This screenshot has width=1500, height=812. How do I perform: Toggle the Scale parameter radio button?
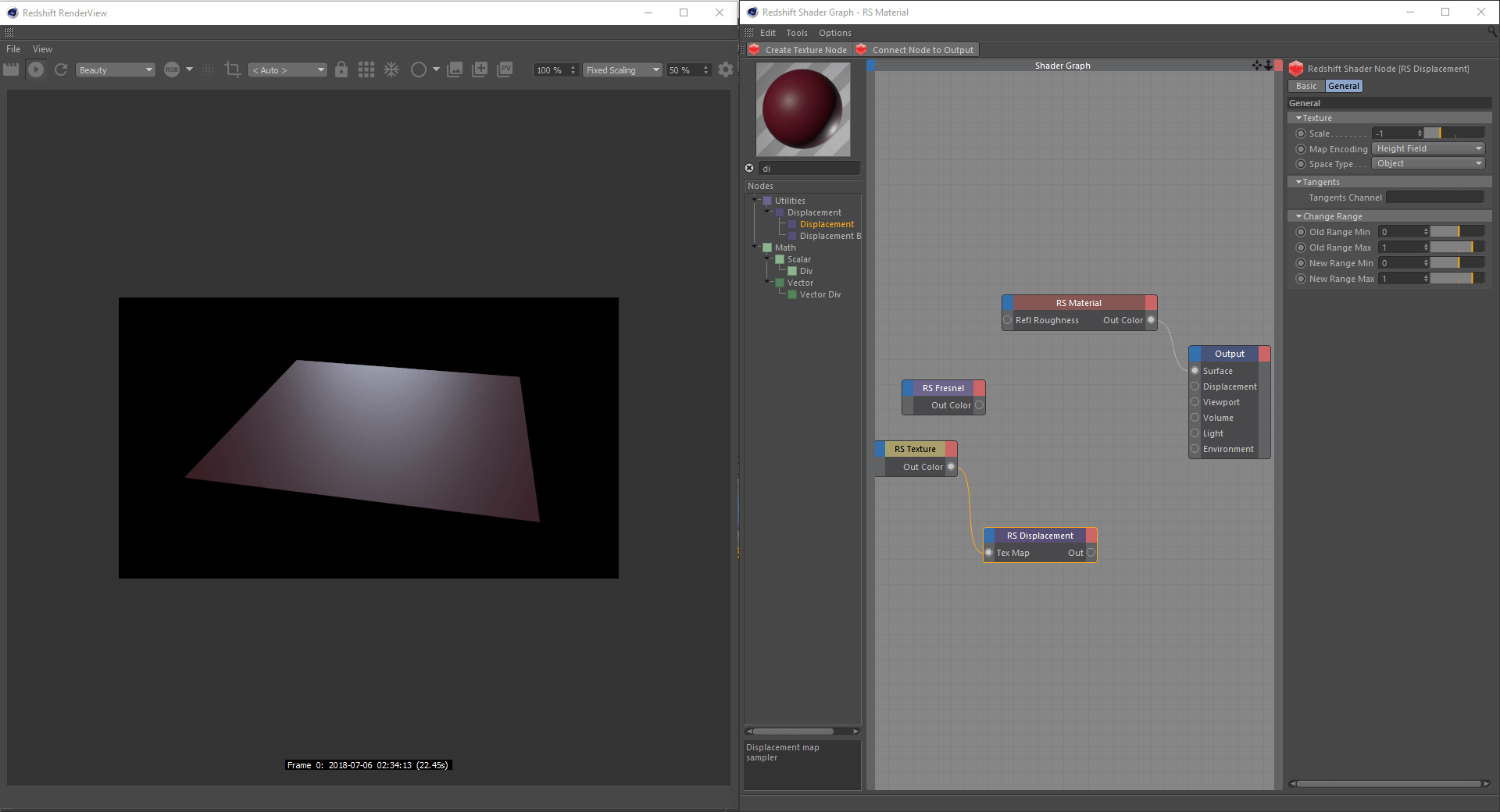click(x=1301, y=134)
